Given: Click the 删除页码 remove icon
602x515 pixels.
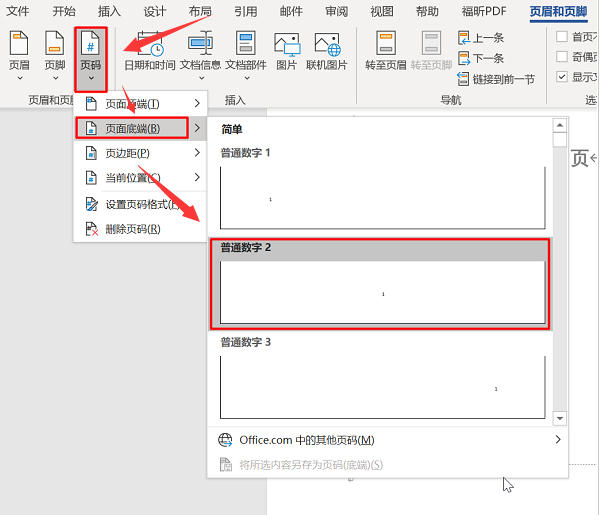Looking at the screenshot, I should pos(91,229).
